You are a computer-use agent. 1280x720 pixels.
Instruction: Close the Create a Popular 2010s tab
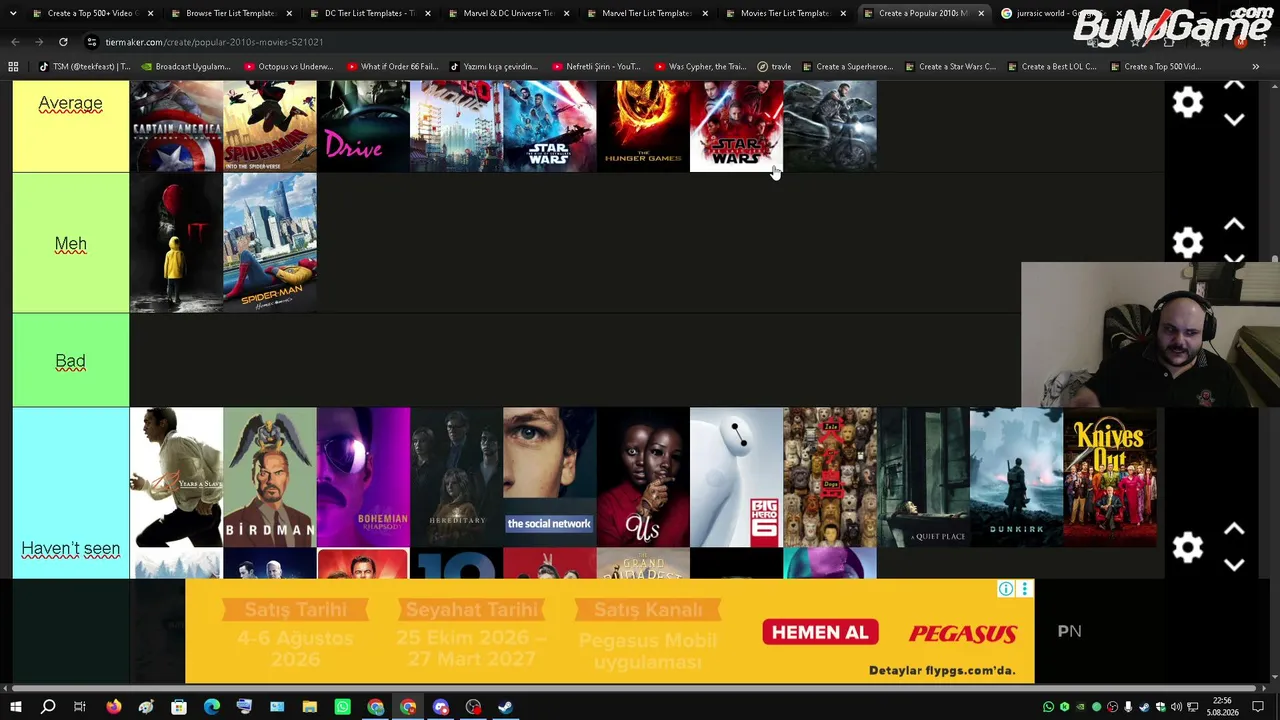pos(981,13)
